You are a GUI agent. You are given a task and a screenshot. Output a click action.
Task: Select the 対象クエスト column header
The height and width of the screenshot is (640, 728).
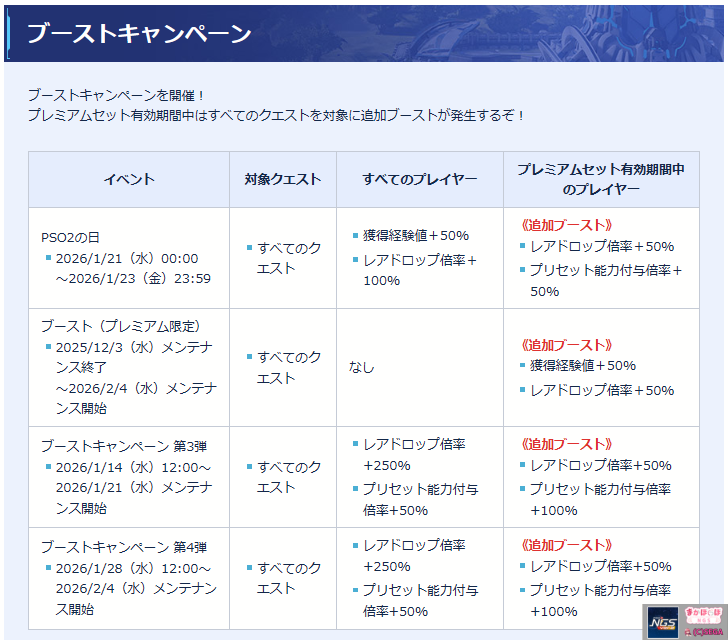[x=283, y=180]
